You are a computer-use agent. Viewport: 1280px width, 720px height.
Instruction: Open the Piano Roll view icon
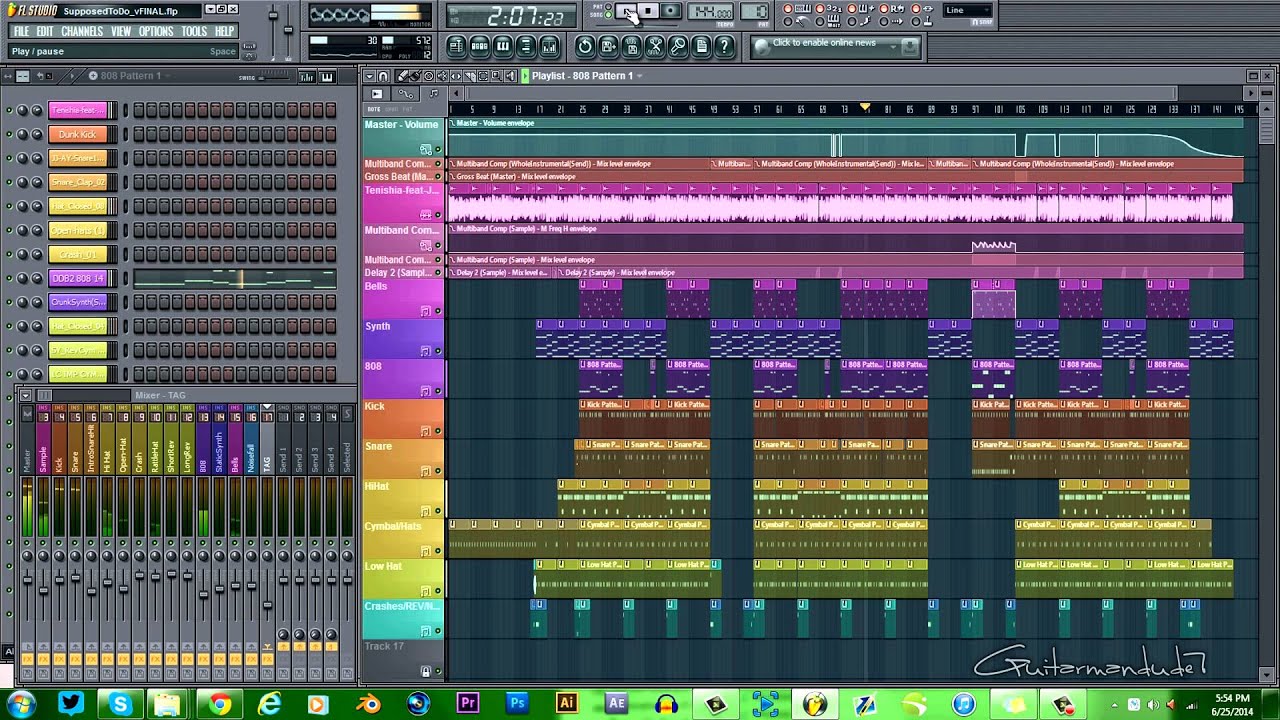502,46
